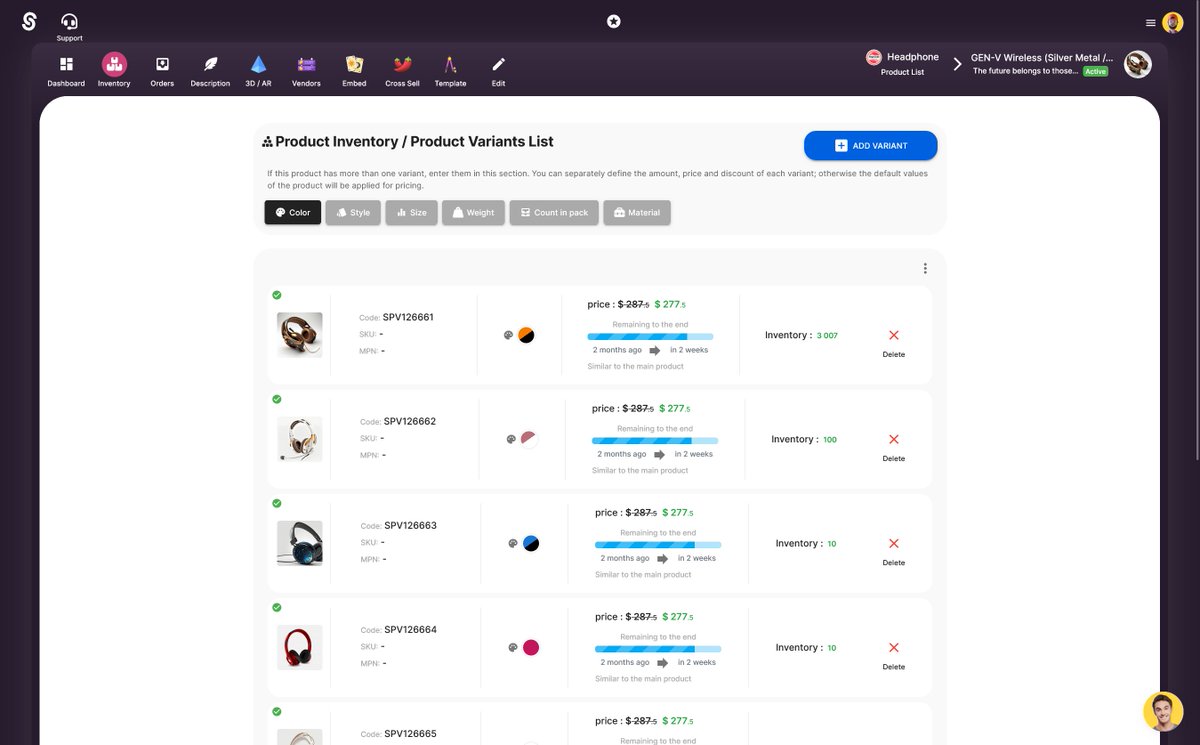
Task: Click the green check on SPV126664 row
Action: [x=277, y=607]
